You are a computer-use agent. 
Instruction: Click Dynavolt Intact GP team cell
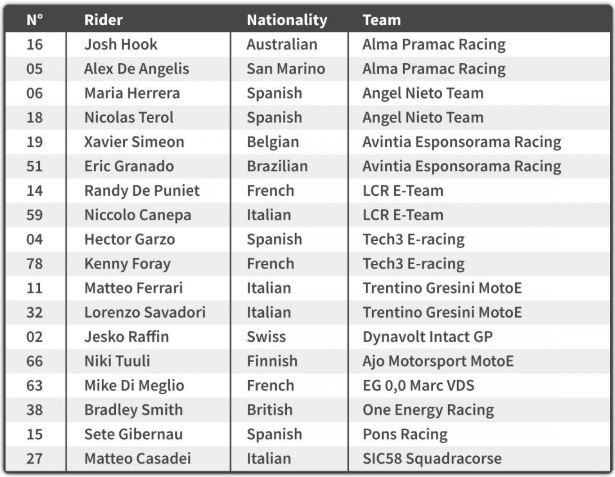point(427,337)
